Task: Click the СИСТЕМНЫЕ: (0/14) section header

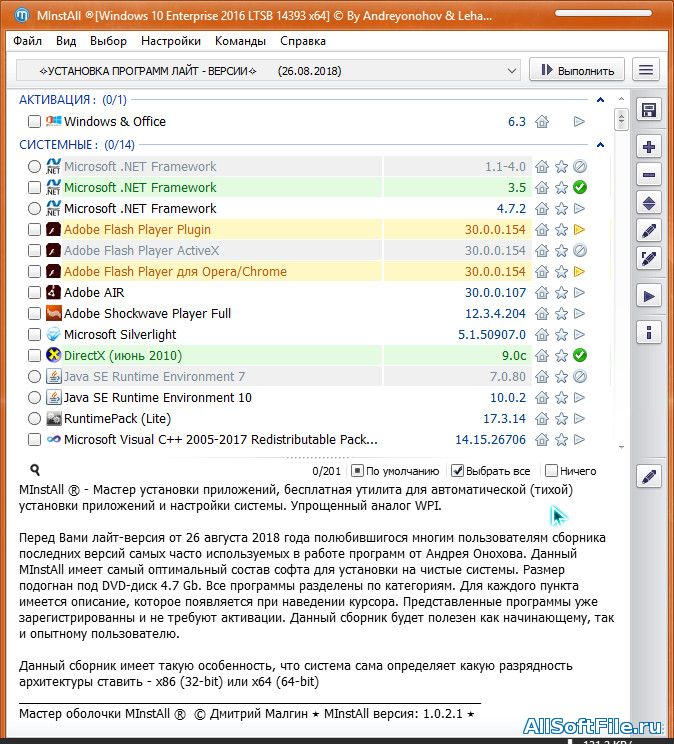Action: point(77,145)
